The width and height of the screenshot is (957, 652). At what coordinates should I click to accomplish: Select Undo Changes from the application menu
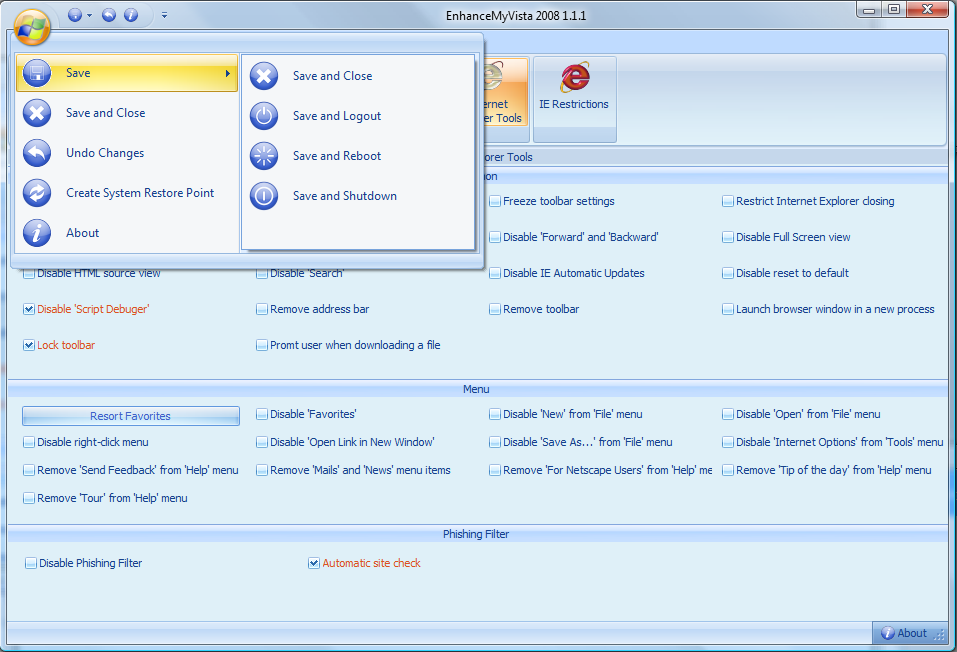point(127,153)
